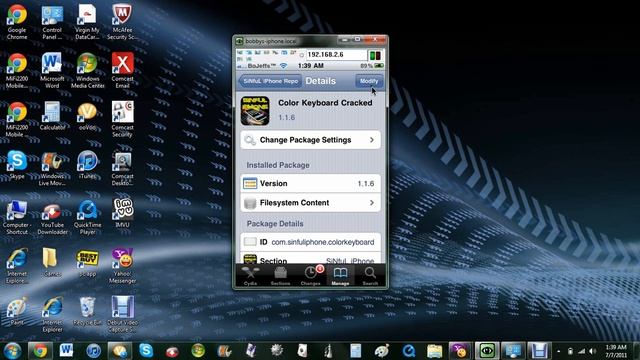Open iTunes desktop shortcut
Image resolution: width=640 pixels, height=360 pixels.
tap(87, 165)
